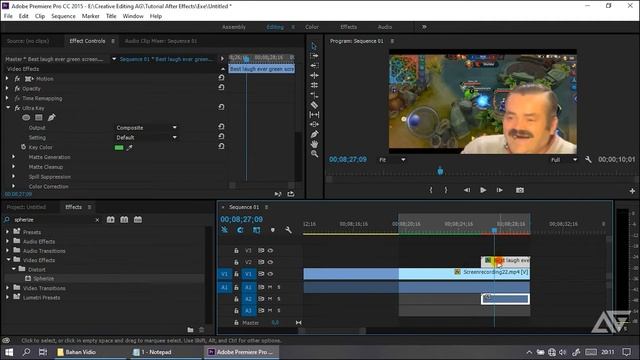The width and height of the screenshot is (640, 360).
Task: Select the Track Select Forward tool
Action: pos(314,56)
